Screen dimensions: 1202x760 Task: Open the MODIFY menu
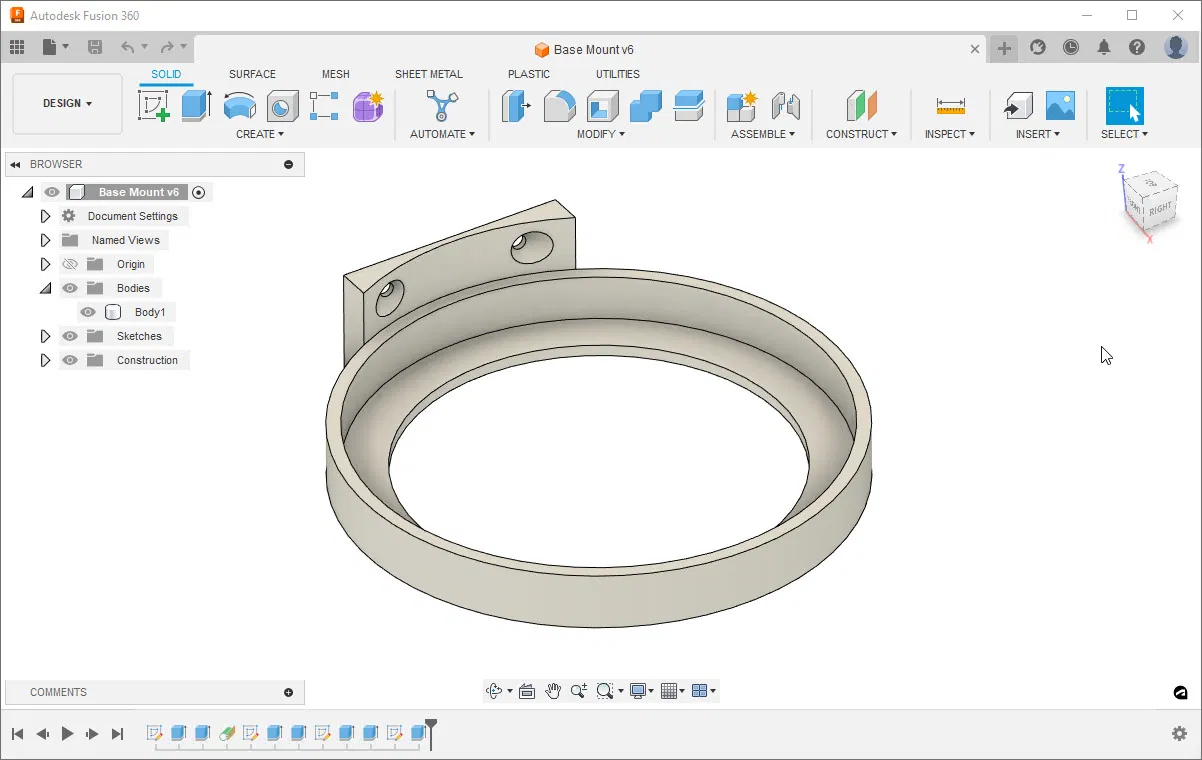pyautogui.click(x=601, y=134)
